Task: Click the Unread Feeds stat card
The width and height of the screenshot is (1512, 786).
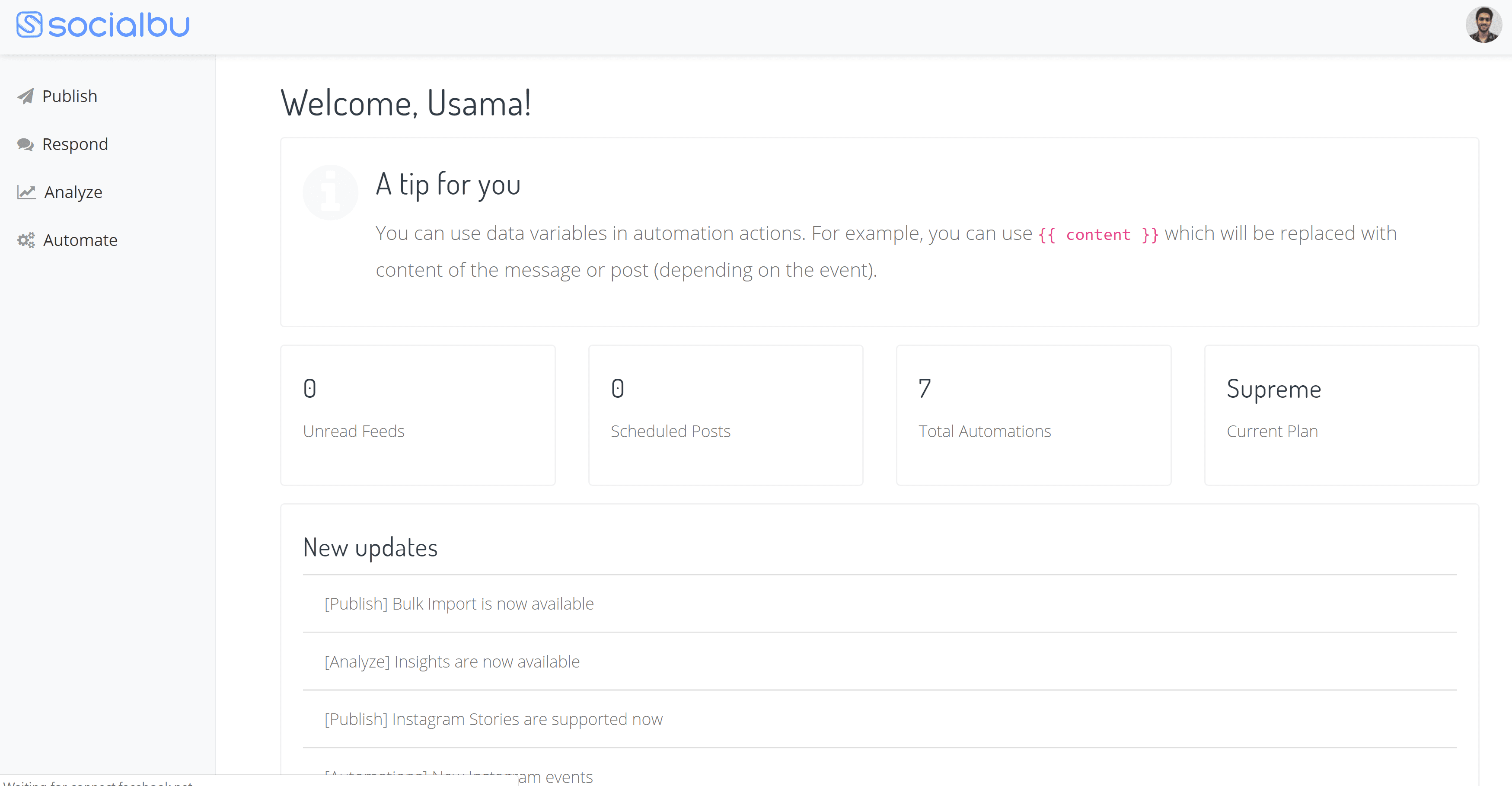Action: click(x=418, y=415)
